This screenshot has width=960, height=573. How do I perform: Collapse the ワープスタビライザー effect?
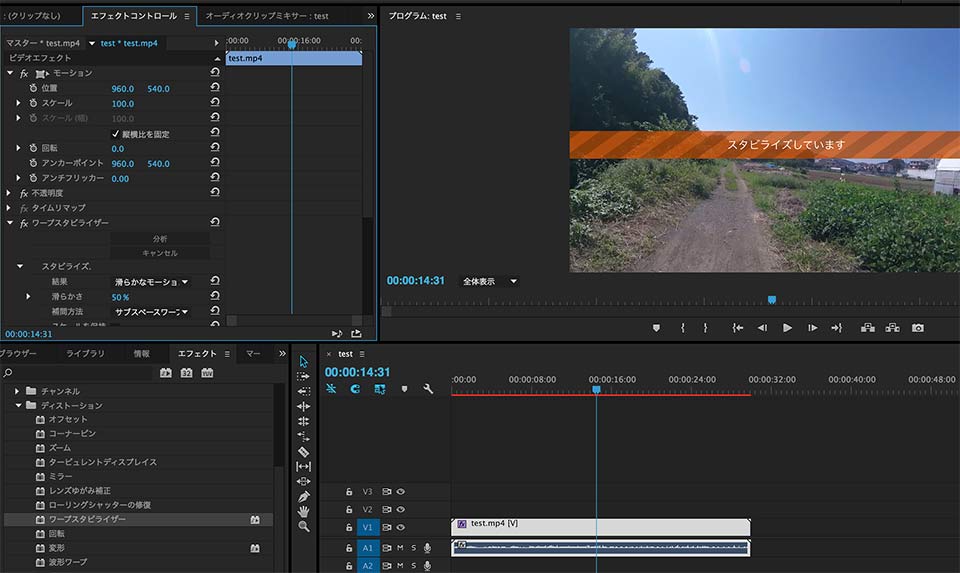point(10,223)
